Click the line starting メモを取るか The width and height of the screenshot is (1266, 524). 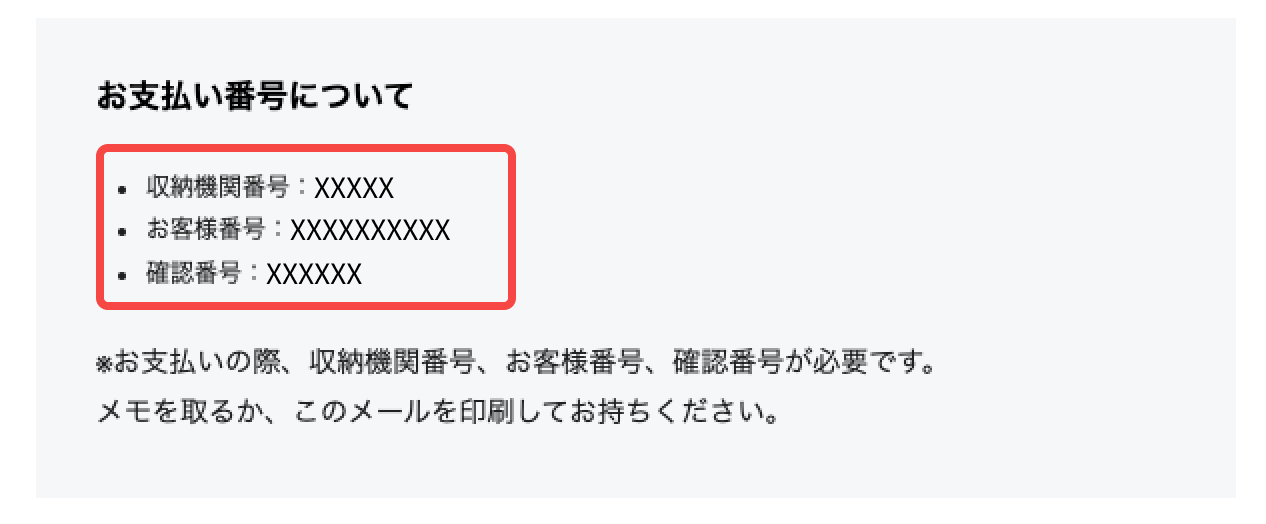click(x=438, y=411)
